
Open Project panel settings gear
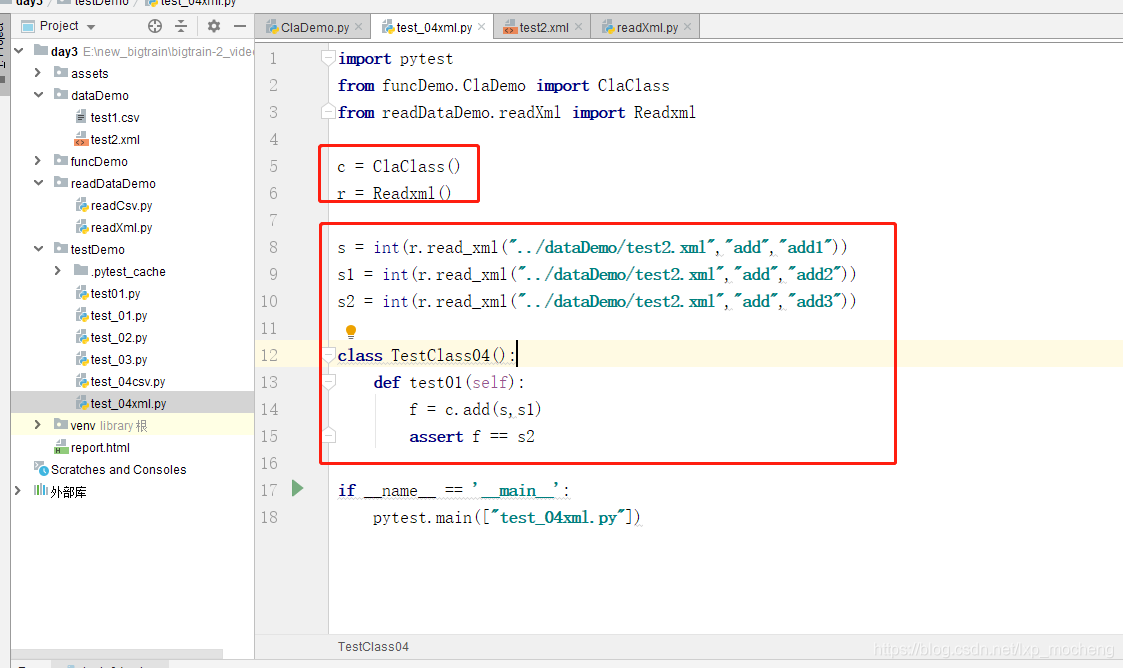click(213, 26)
